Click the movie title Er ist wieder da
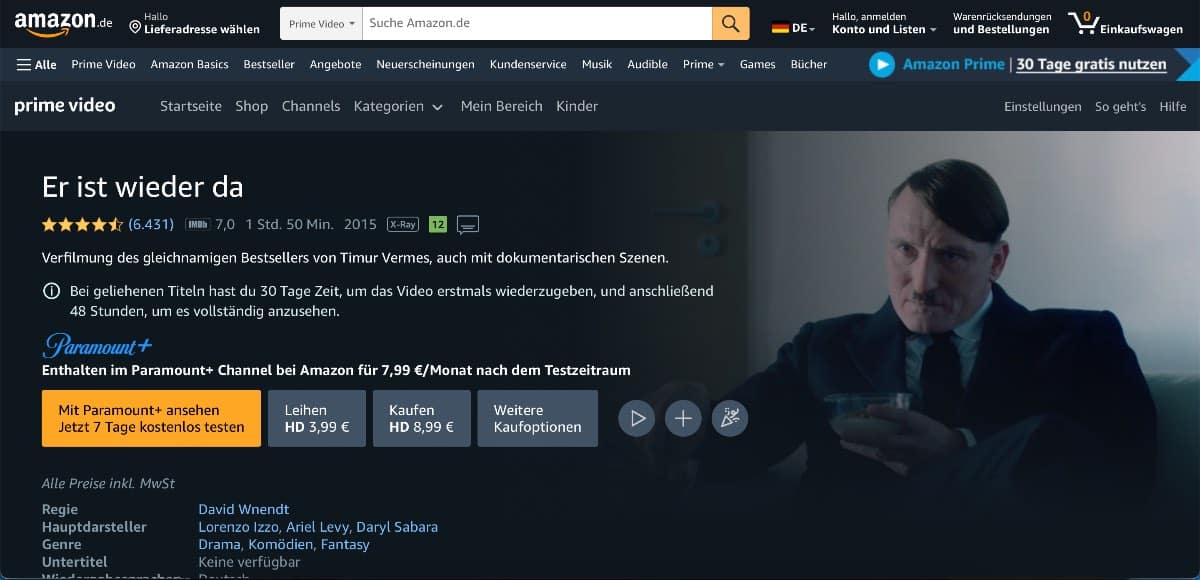The image size is (1200, 580). click(x=143, y=187)
